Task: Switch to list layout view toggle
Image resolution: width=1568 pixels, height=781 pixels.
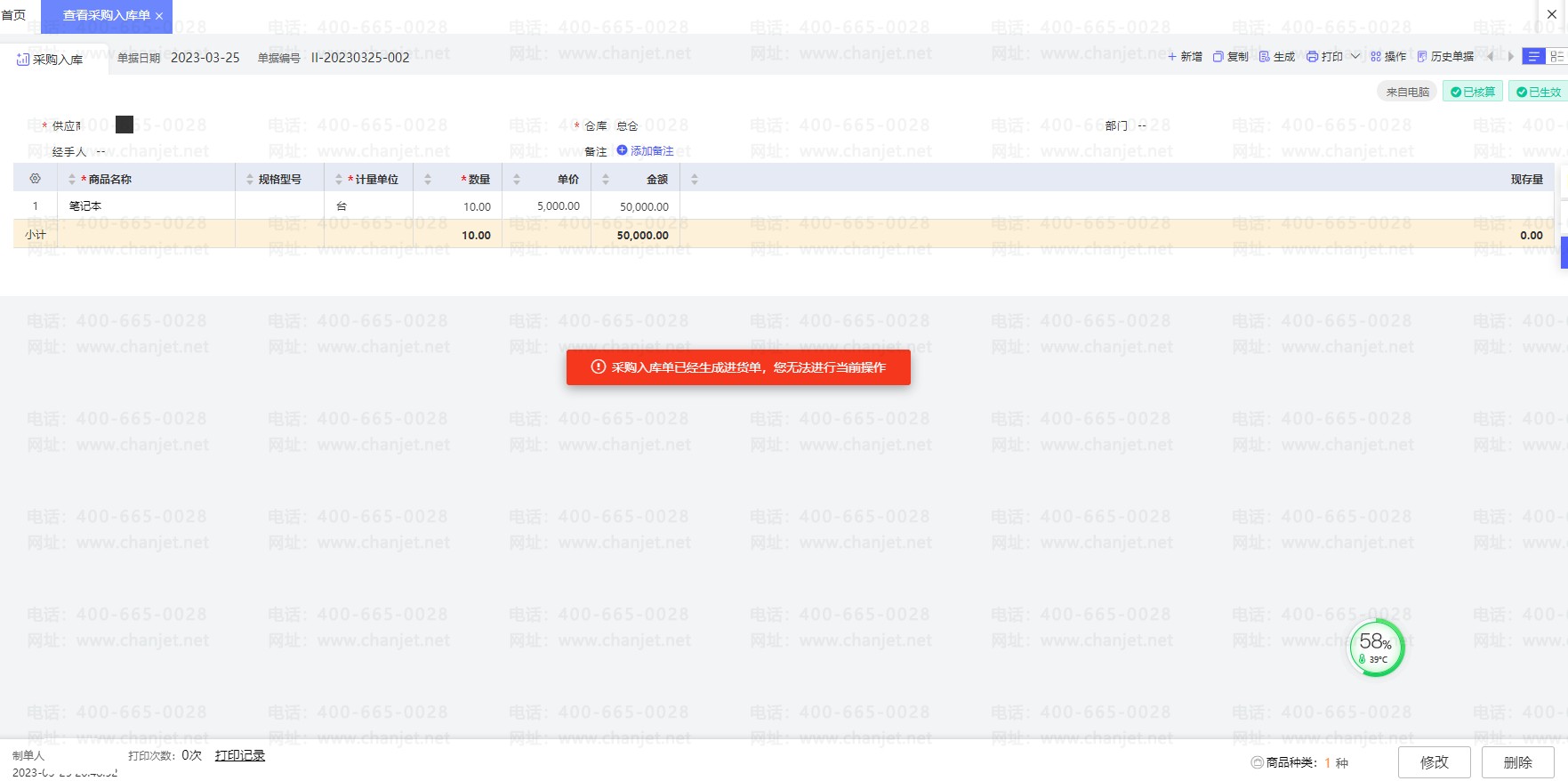Action: pos(1533,57)
